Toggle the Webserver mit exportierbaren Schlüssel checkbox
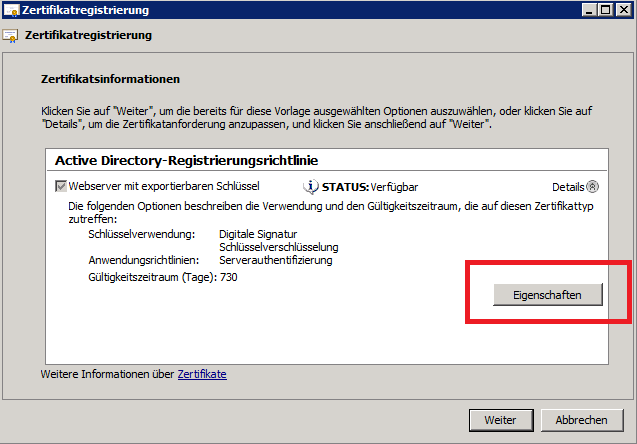Screen dimensions: 637x444 click(x=61, y=186)
